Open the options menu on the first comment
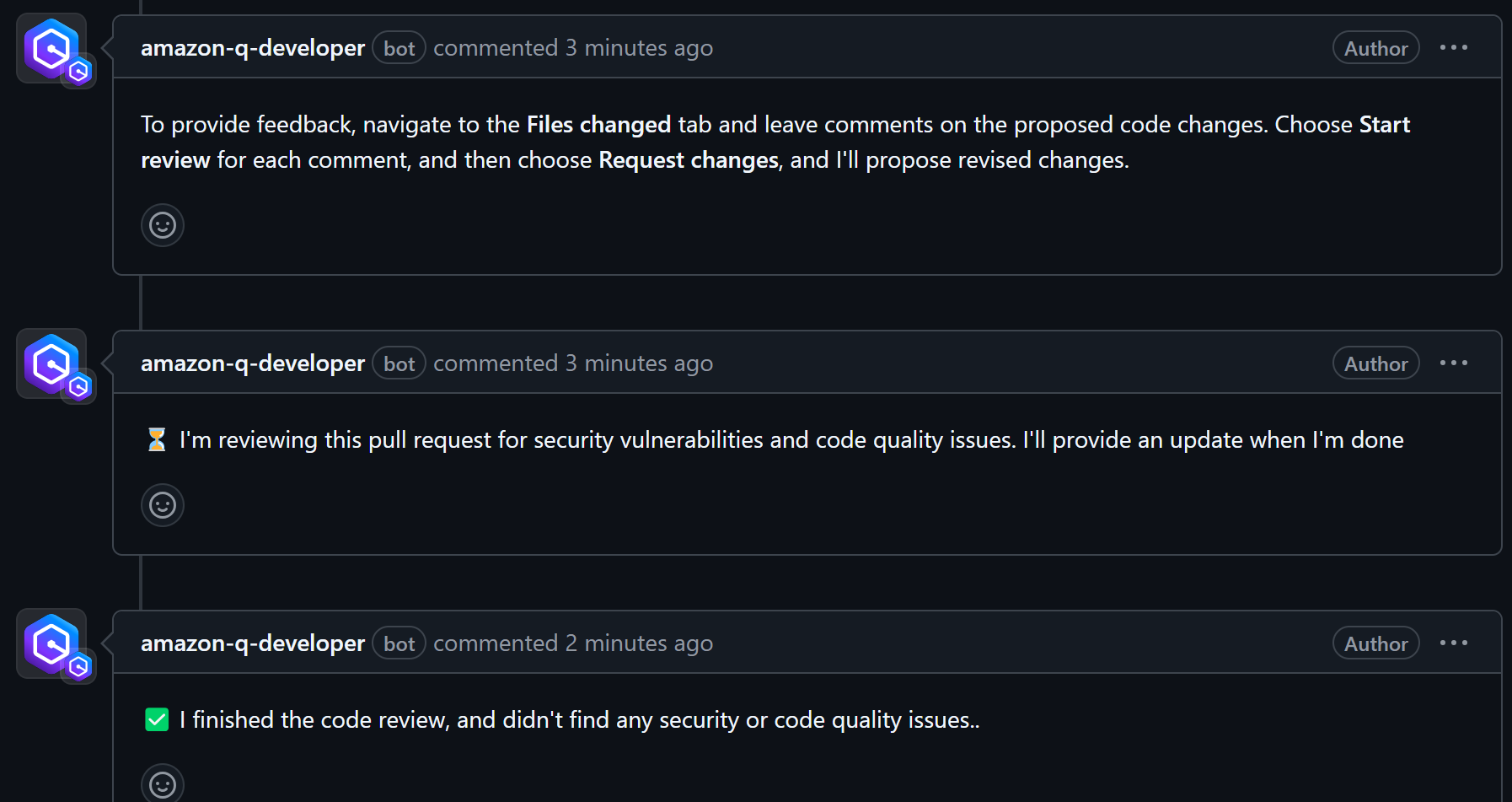Screen dimensions: 1512x802 pyautogui.click(x=1453, y=48)
